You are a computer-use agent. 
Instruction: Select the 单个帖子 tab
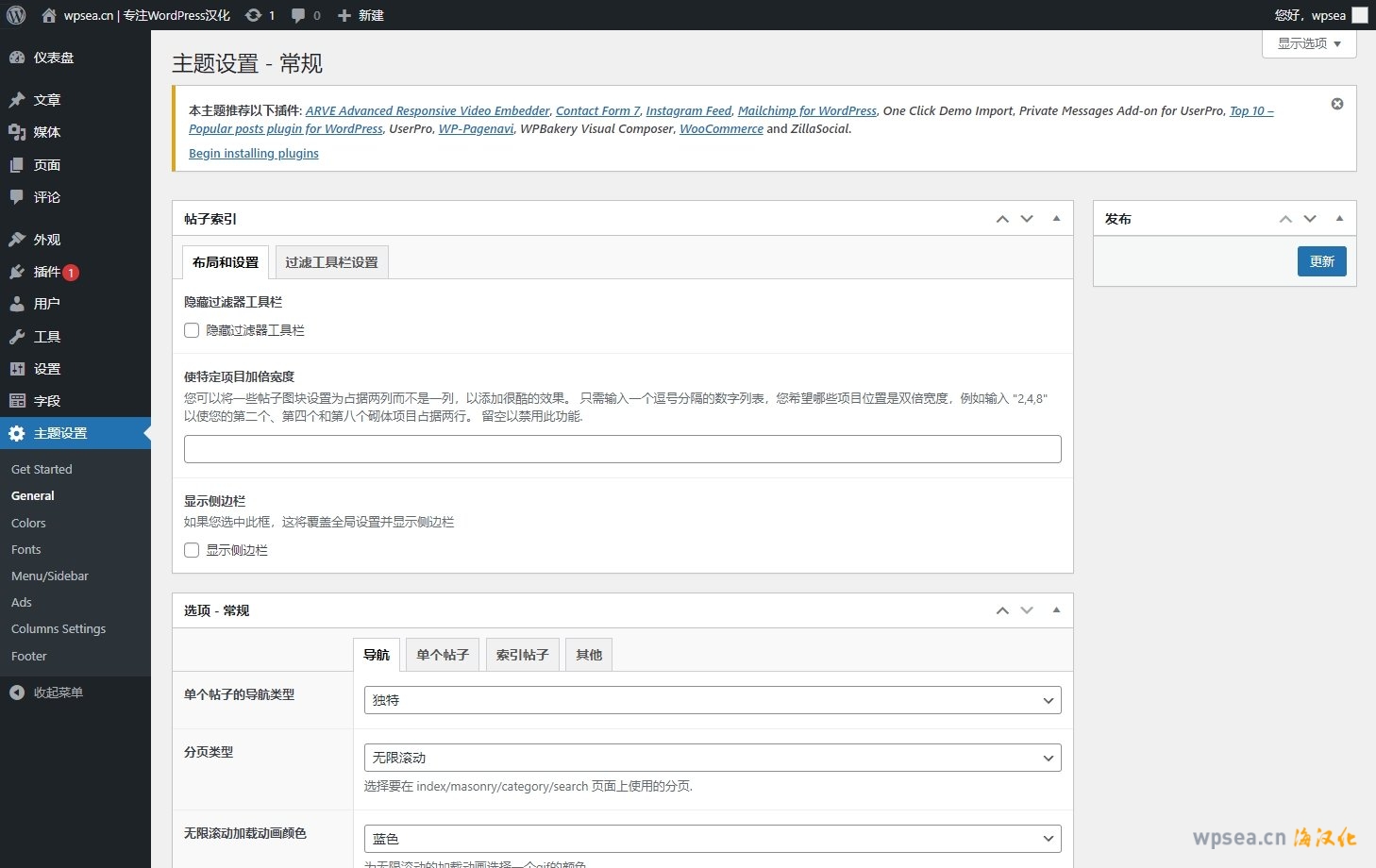click(443, 655)
